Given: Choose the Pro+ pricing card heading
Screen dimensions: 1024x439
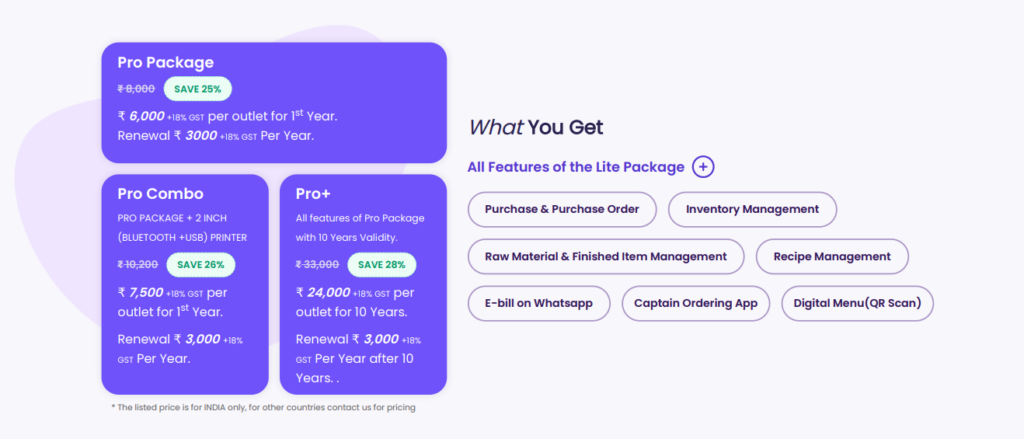Looking at the screenshot, I should pos(312,193).
